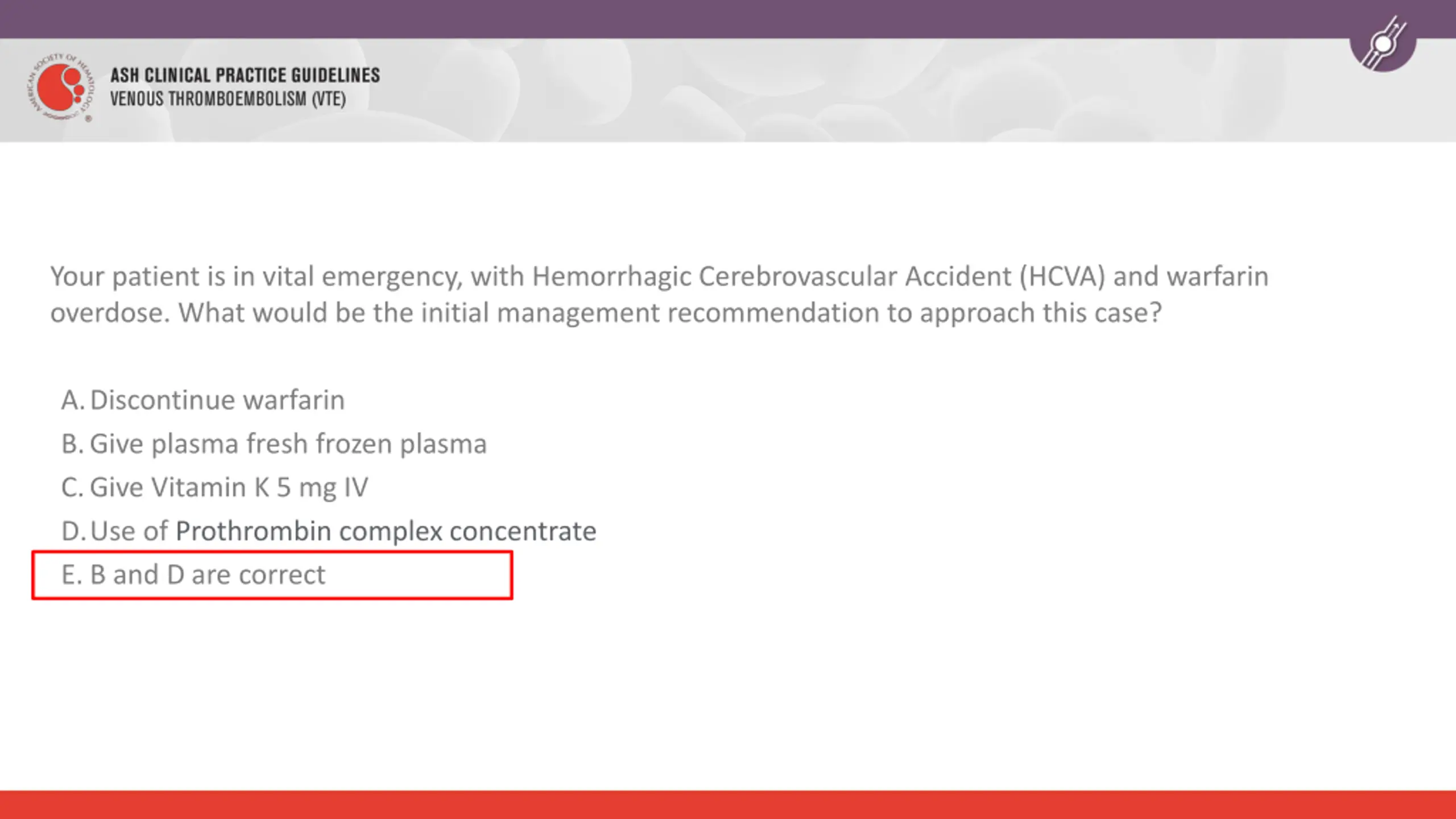Choose option D, Use of Prothrombin complex concentrate
The image size is (1456, 819).
(329, 531)
